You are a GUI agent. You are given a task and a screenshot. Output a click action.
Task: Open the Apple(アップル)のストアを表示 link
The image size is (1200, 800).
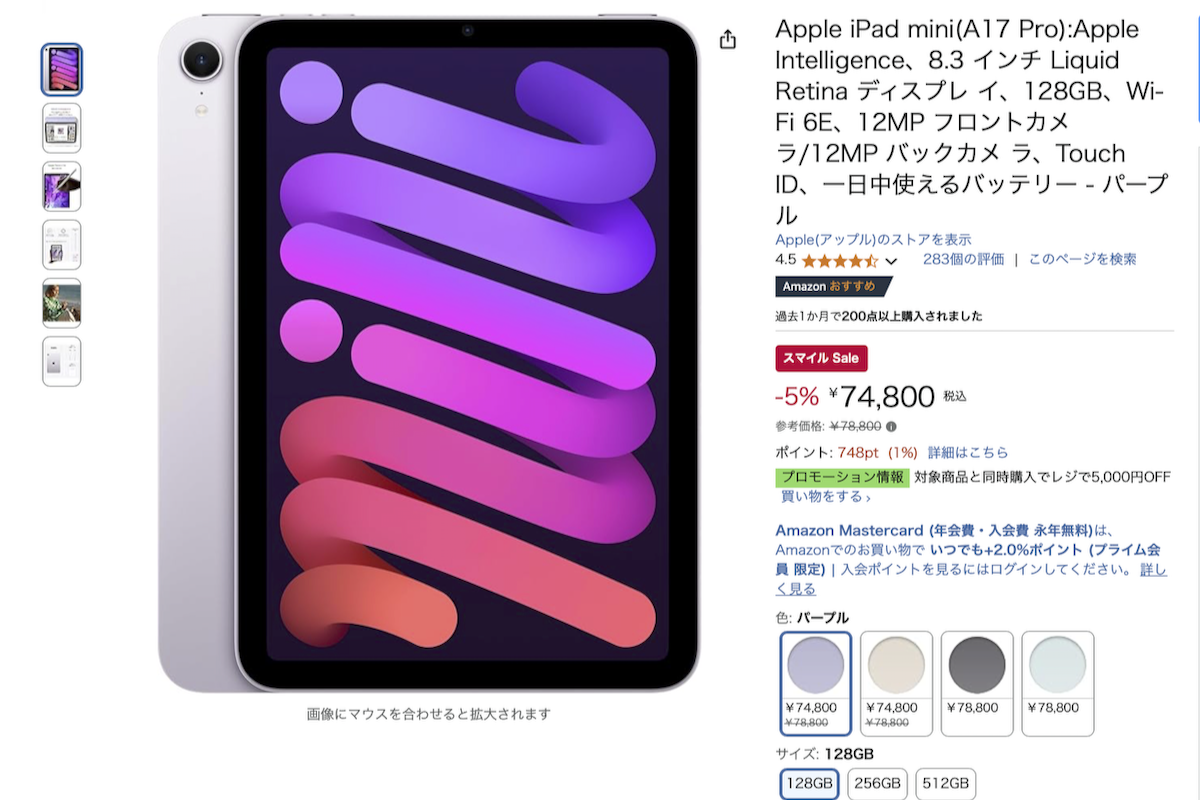click(873, 240)
